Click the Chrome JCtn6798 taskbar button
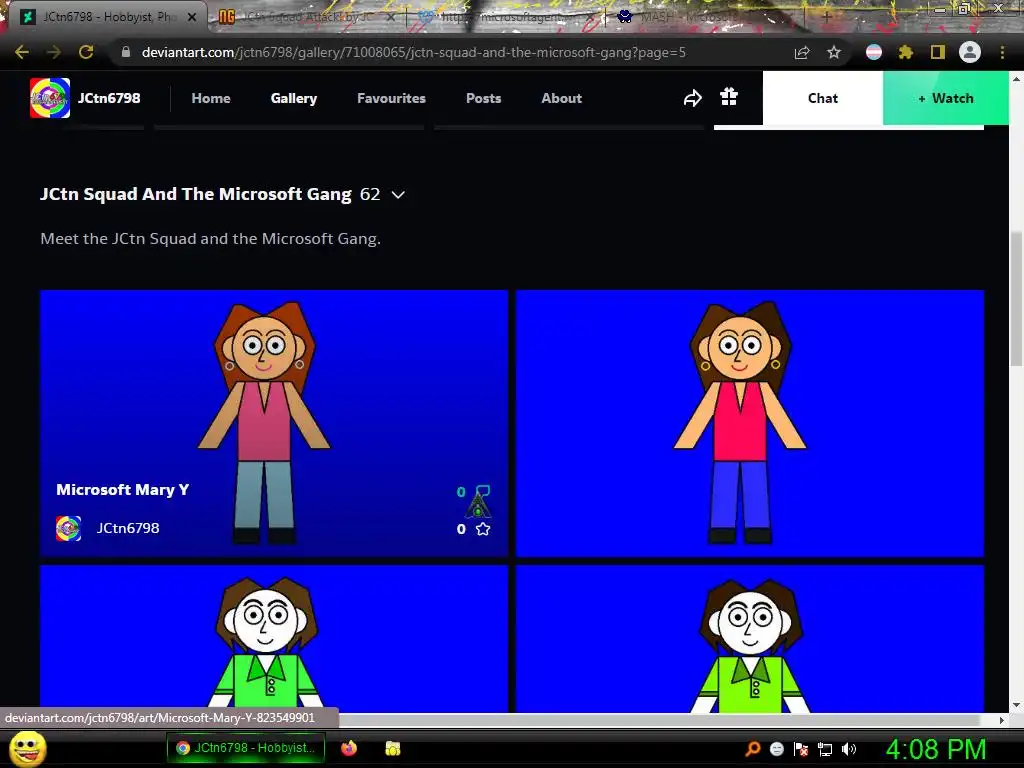Image resolution: width=1024 pixels, height=768 pixels. [x=246, y=748]
